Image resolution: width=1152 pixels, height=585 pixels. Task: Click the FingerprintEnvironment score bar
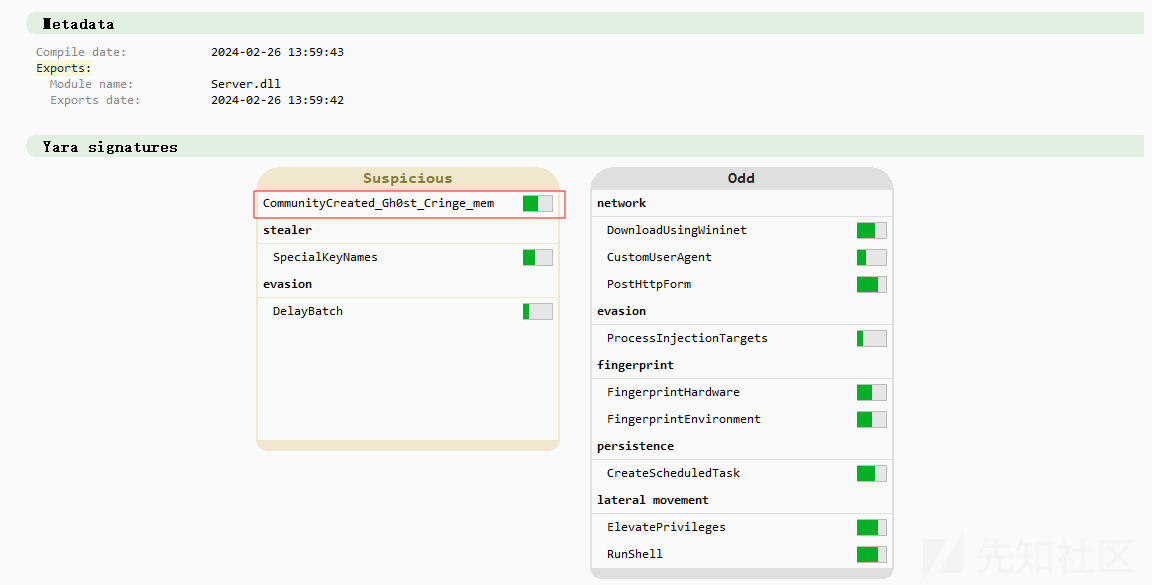click(x=871, y=420)
